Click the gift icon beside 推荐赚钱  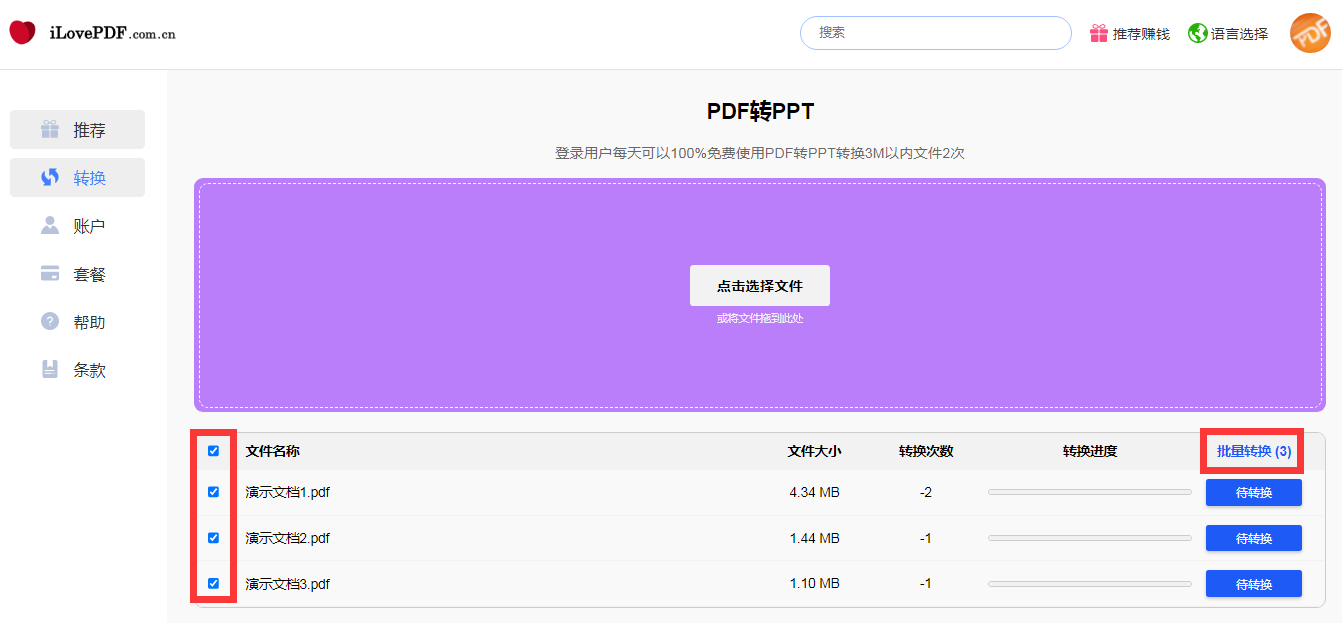[x=1099, y=33]
